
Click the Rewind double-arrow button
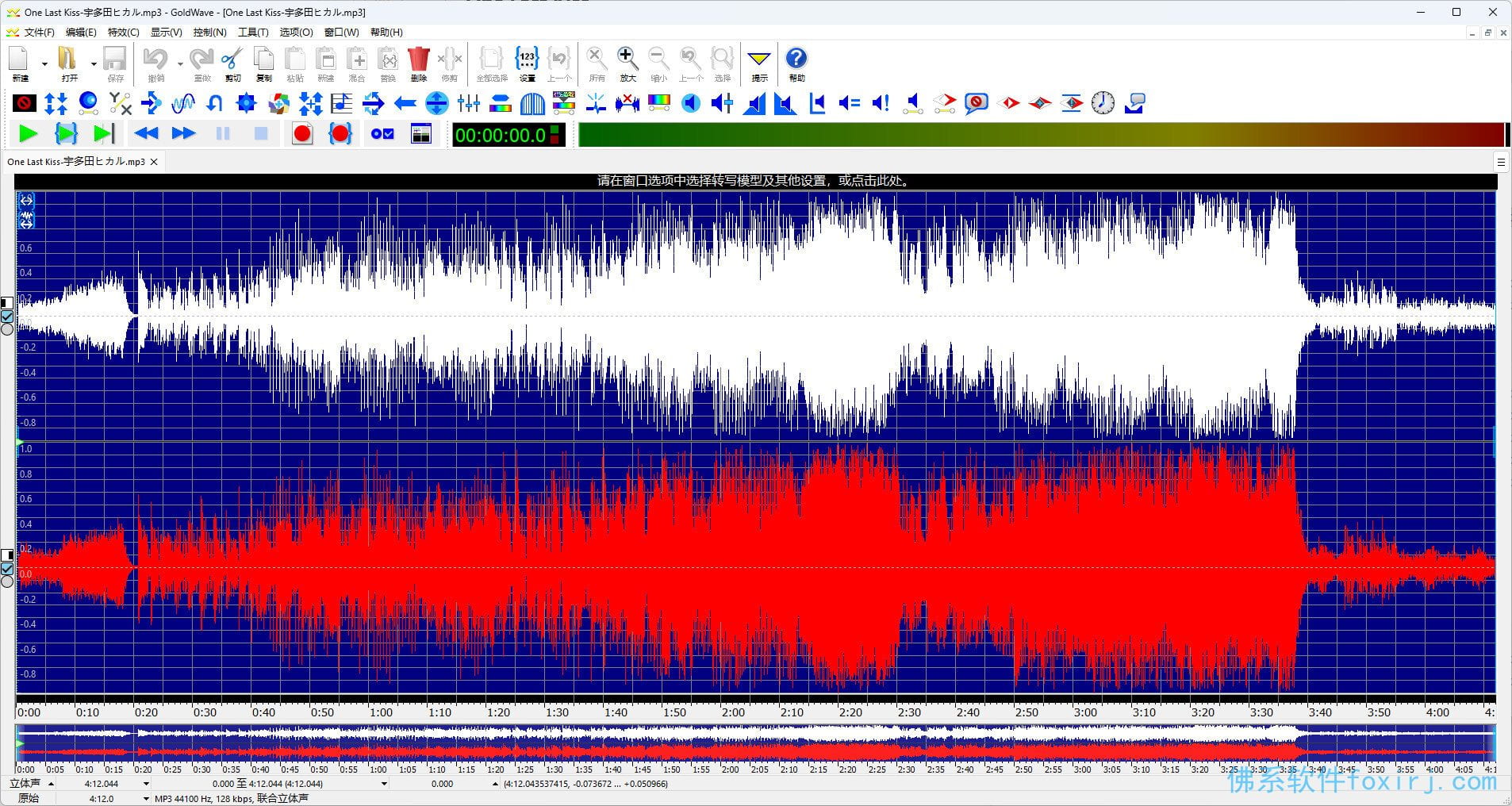coord(146,134)
